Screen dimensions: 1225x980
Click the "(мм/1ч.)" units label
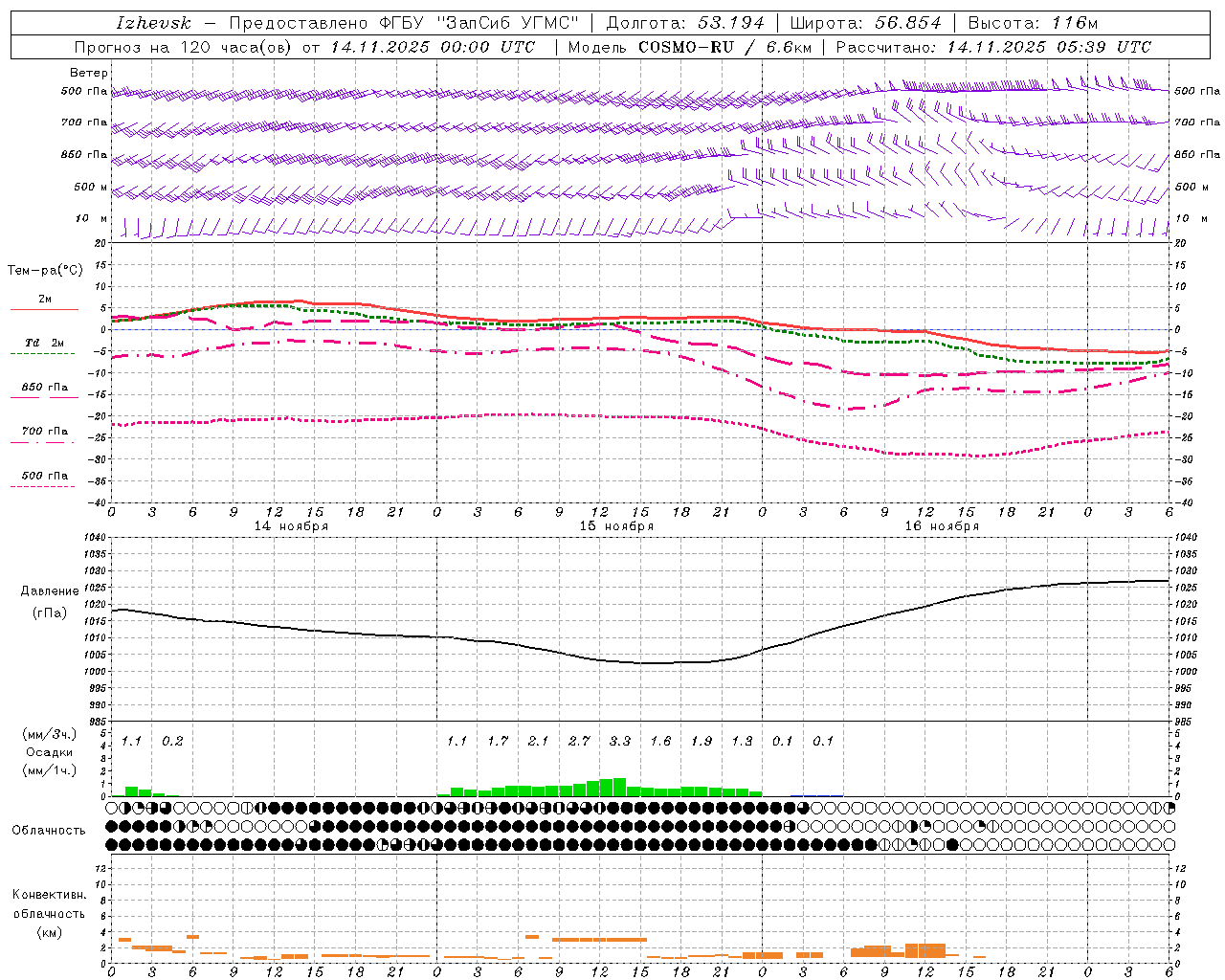pyautogui.click(x=50, y=770)
